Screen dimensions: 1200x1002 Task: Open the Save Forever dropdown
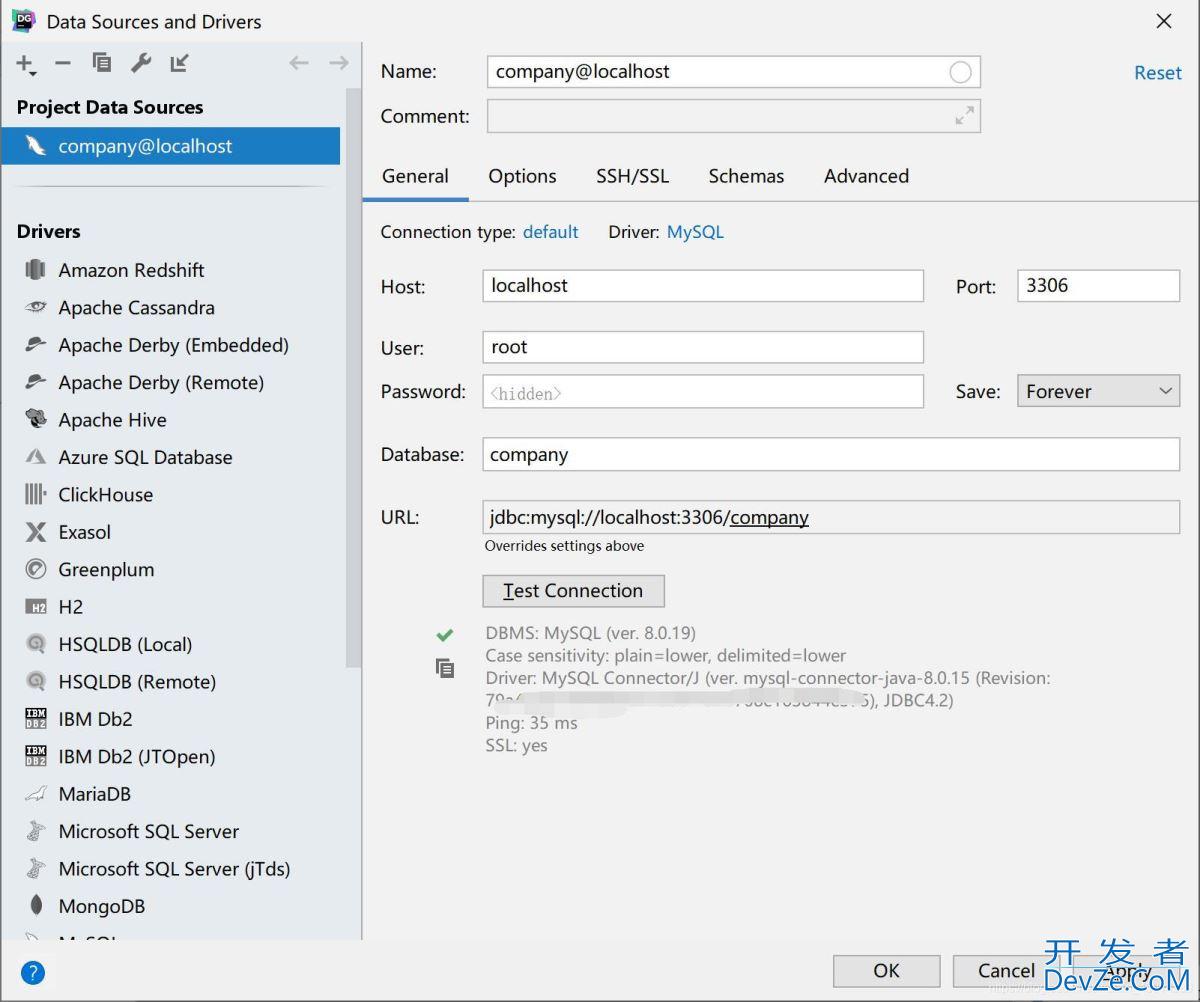click(x=1098, y=392)
